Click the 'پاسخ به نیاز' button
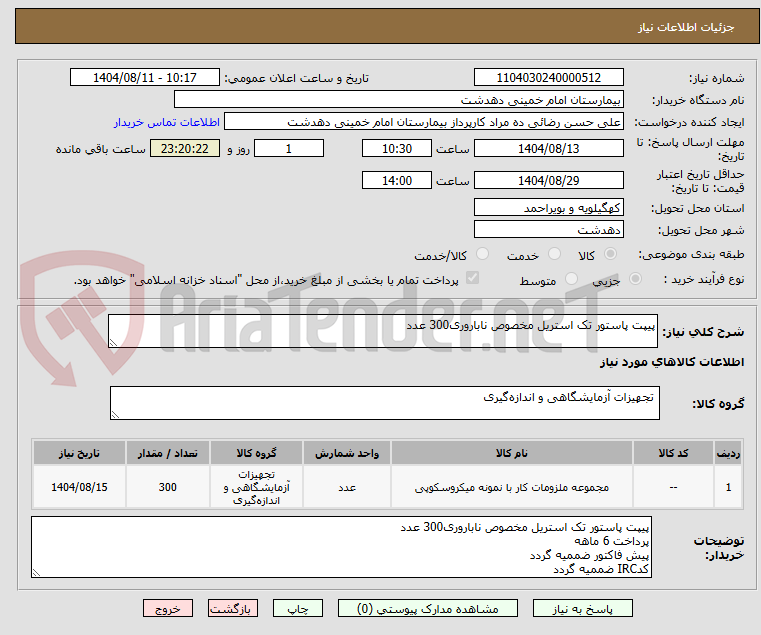761x635 pixels. coord(582,608)
